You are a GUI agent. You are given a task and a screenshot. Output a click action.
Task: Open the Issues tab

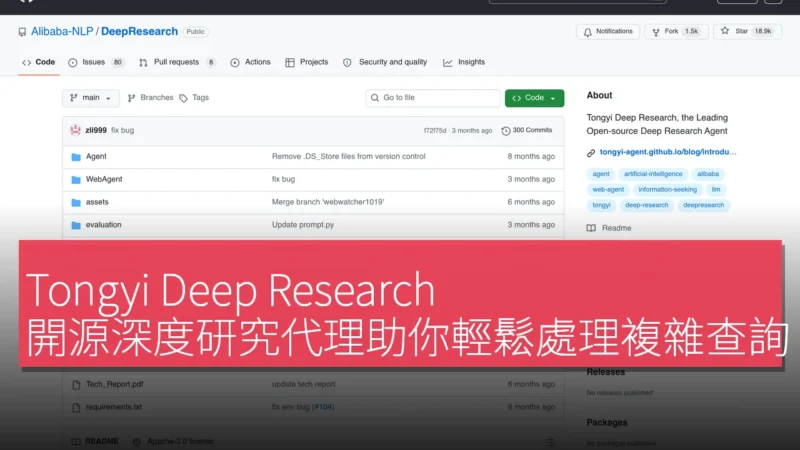(x=96, y=62)
